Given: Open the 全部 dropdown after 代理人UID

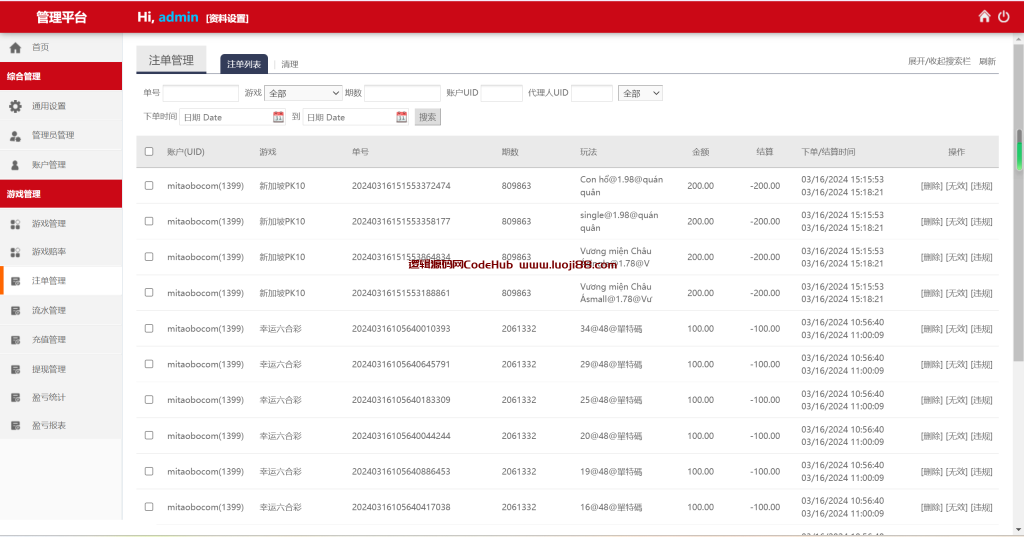Looking at the screenshot, I should [x=640, y=93].
